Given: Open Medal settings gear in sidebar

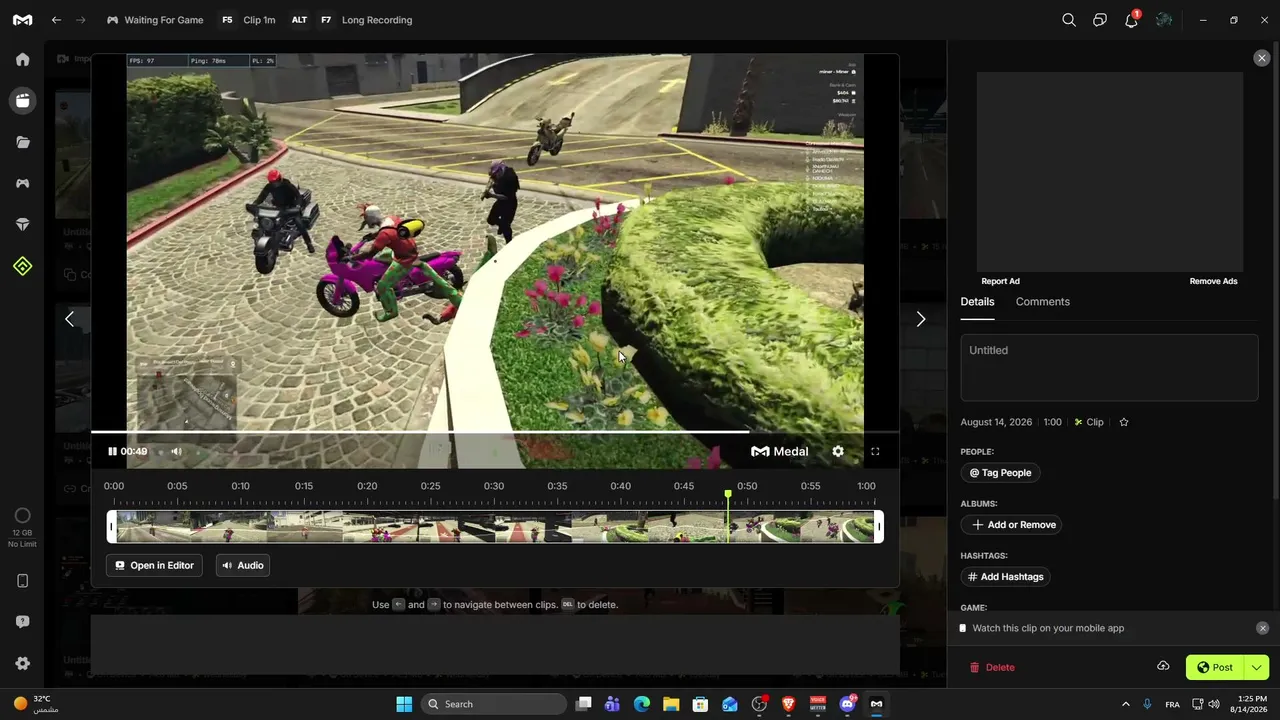Looking at the screenshot, I should 22,663.
